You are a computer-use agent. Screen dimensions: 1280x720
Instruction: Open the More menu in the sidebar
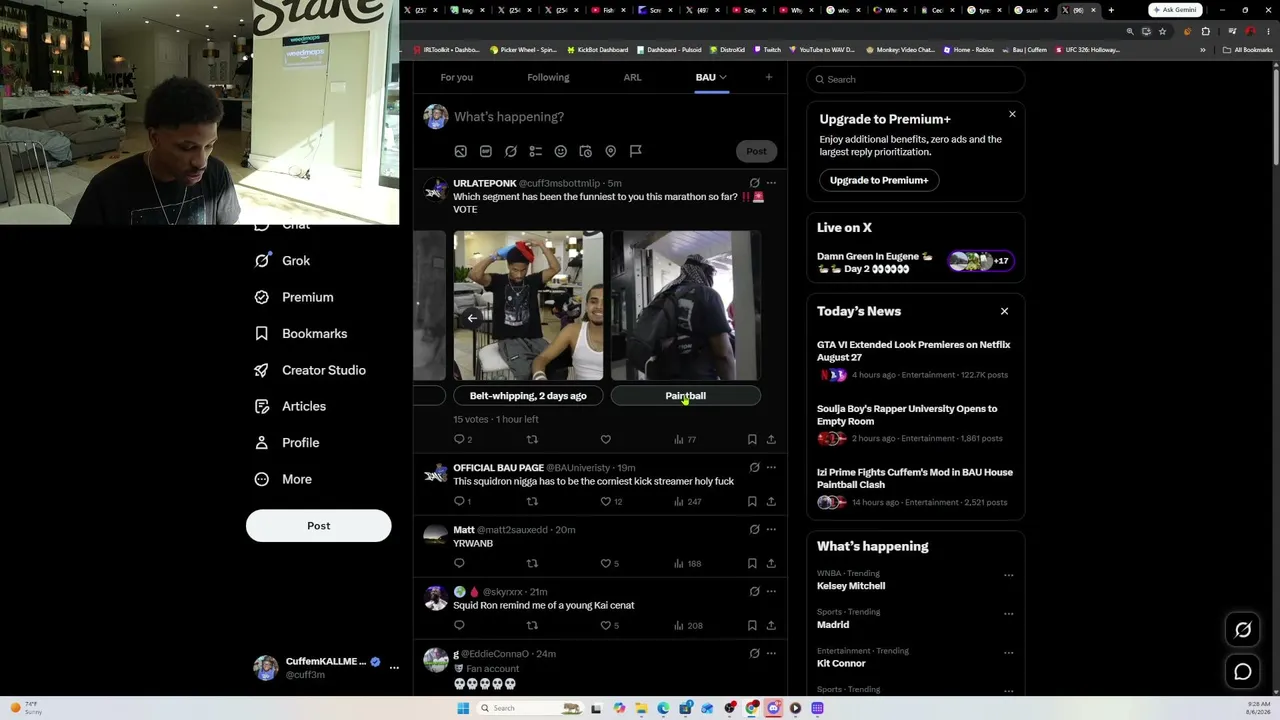click(283, 479)
